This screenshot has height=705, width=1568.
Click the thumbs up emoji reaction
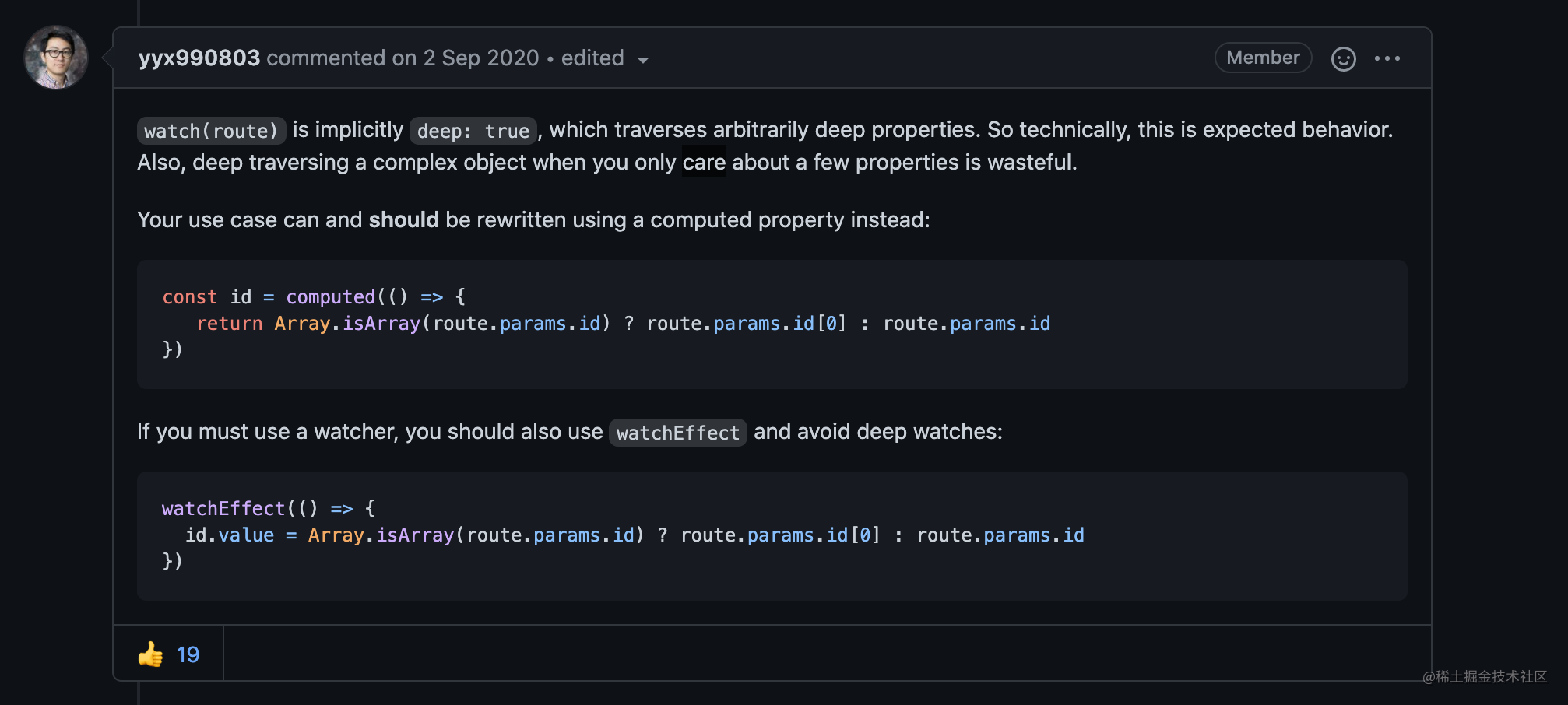pos(151,654)
